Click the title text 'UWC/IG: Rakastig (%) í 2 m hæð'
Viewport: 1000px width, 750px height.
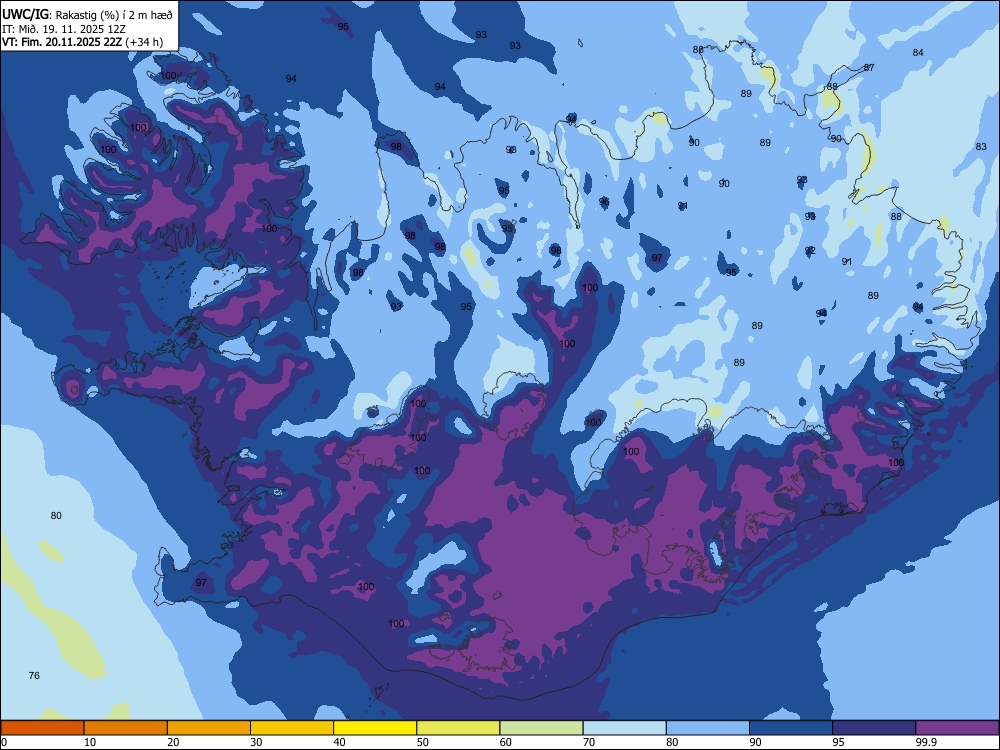pyautogui.click(x=87, y=14)
